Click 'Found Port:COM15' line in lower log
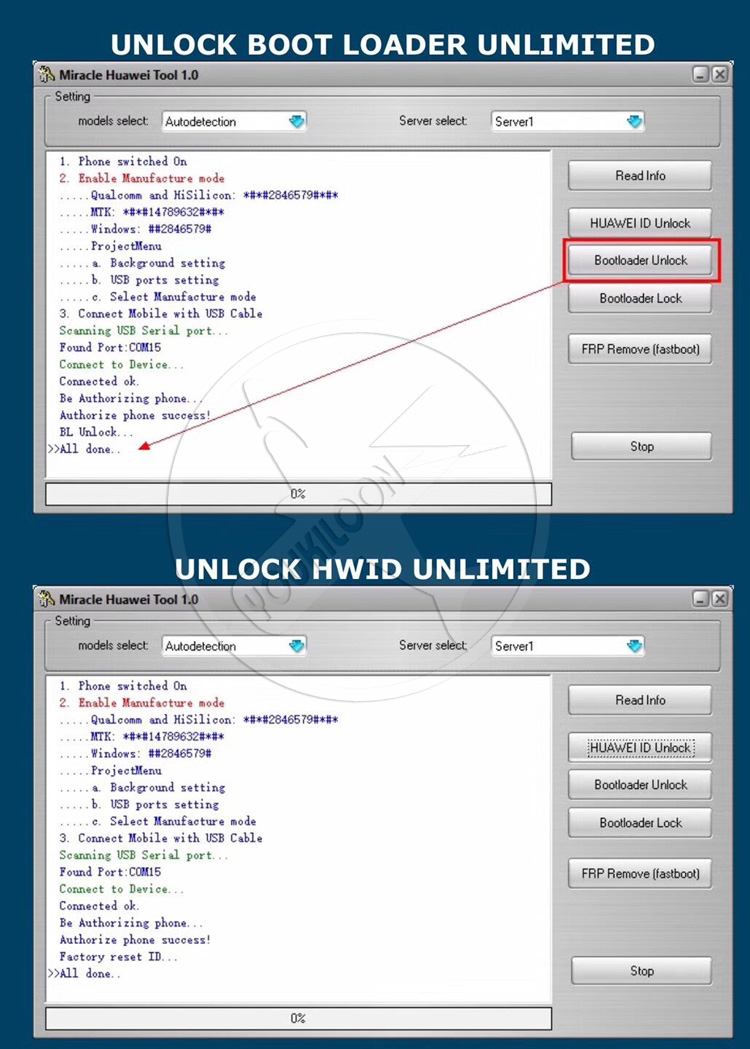 [110, 872]
